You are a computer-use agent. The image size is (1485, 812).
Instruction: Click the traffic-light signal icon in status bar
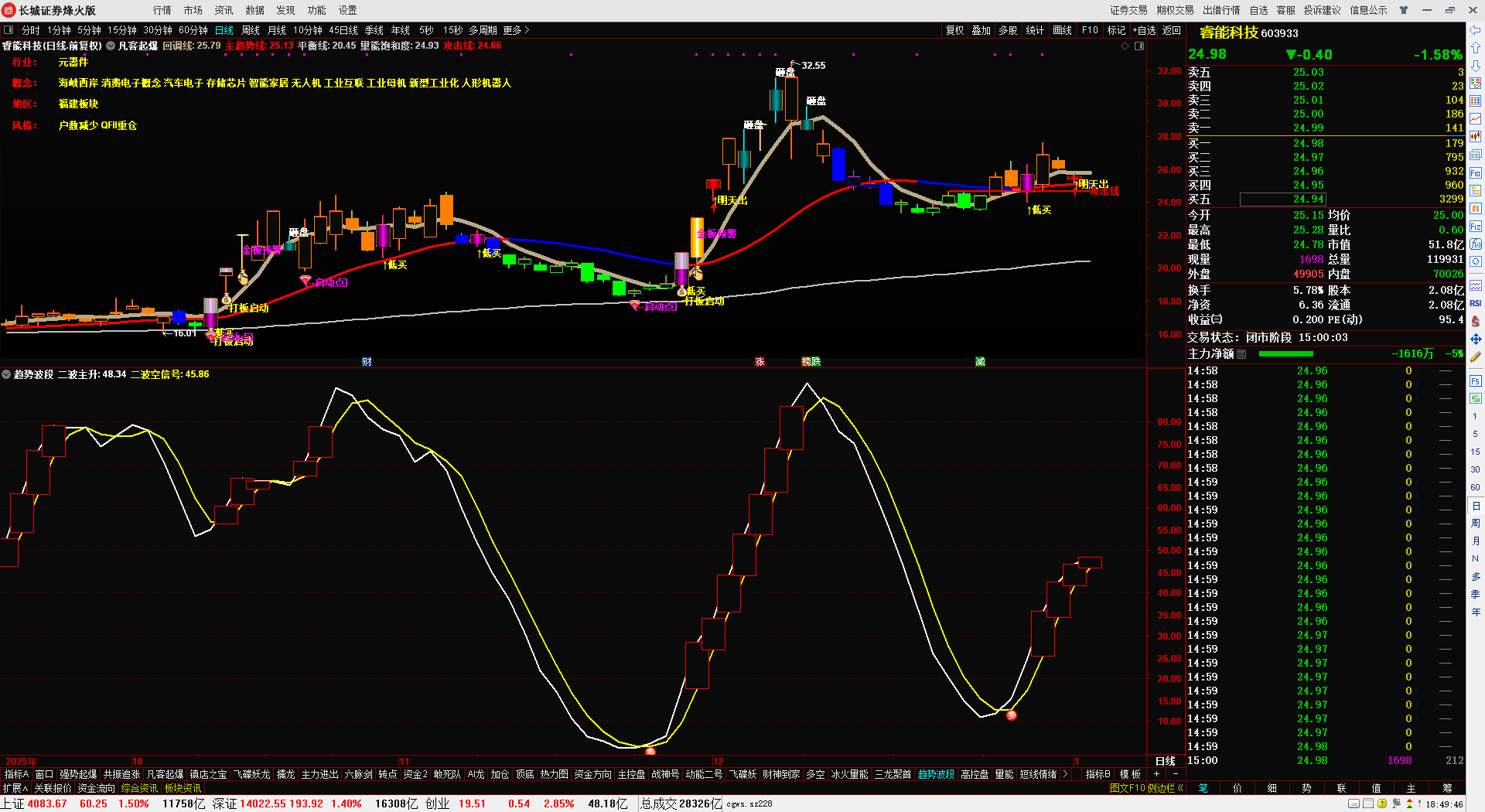(1408, 804)
